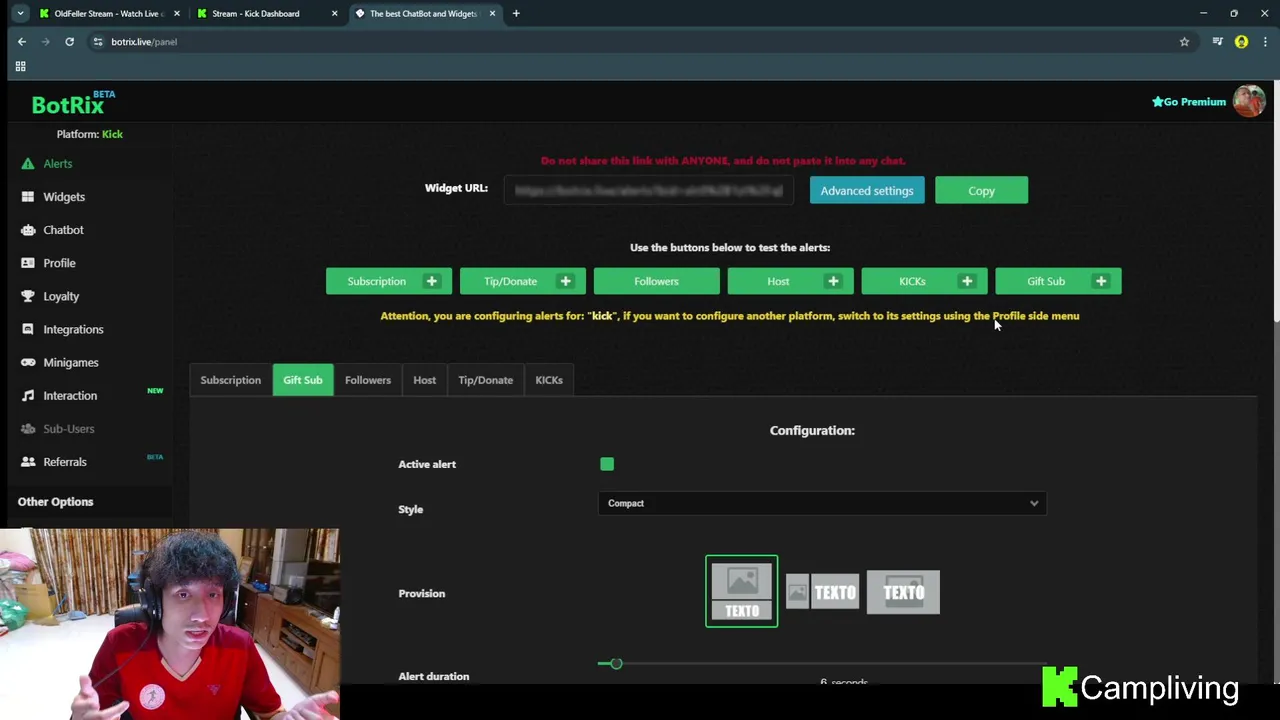The width and height of the screenshot is (1280, 720).
Task: Close the Kick Dashboard browser tab
Action: [x=334, y=13]
